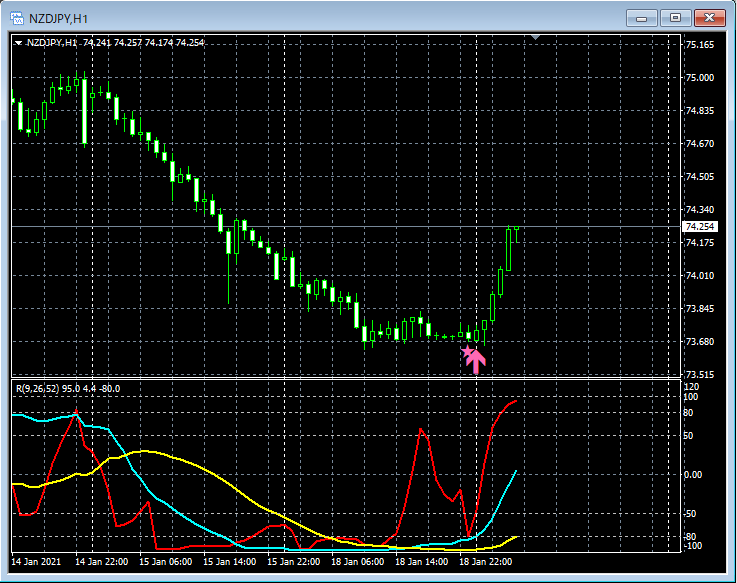Click the chart window icon in title bar

coord(18,17)
